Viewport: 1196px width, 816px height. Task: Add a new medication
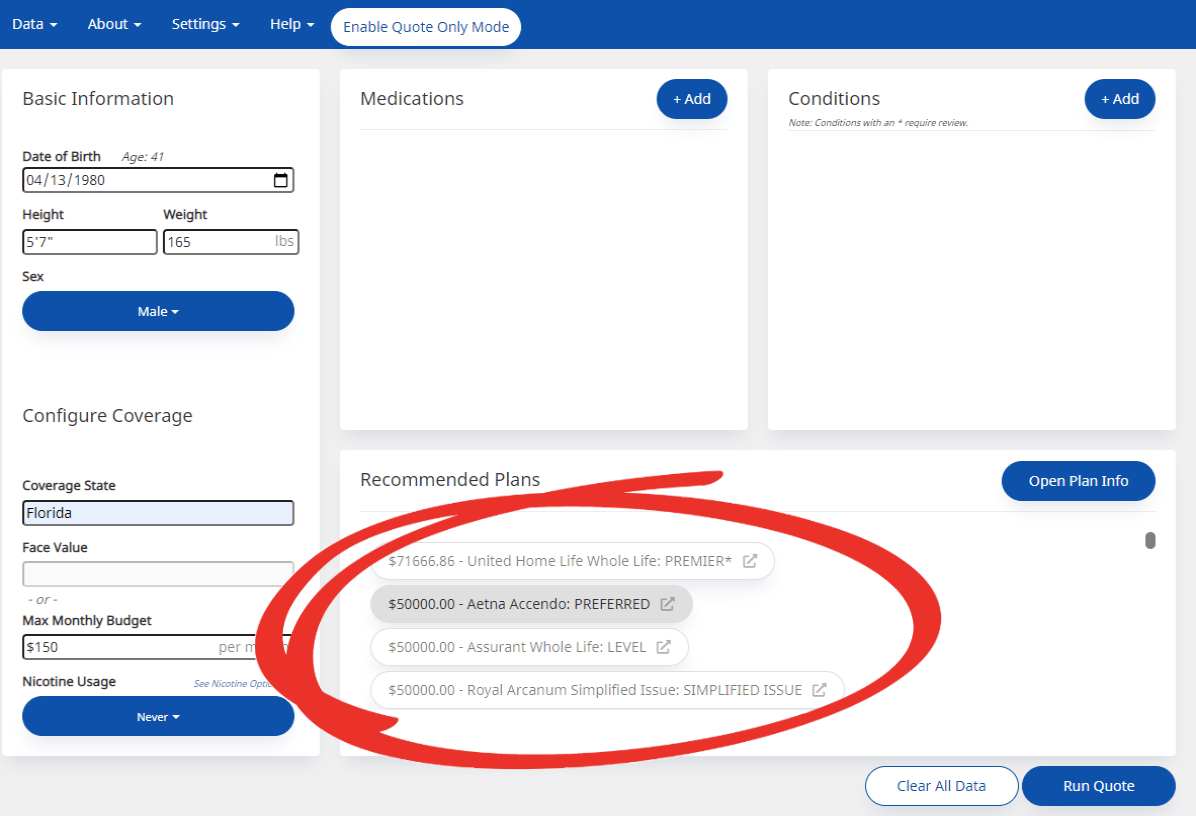(691, 99)
